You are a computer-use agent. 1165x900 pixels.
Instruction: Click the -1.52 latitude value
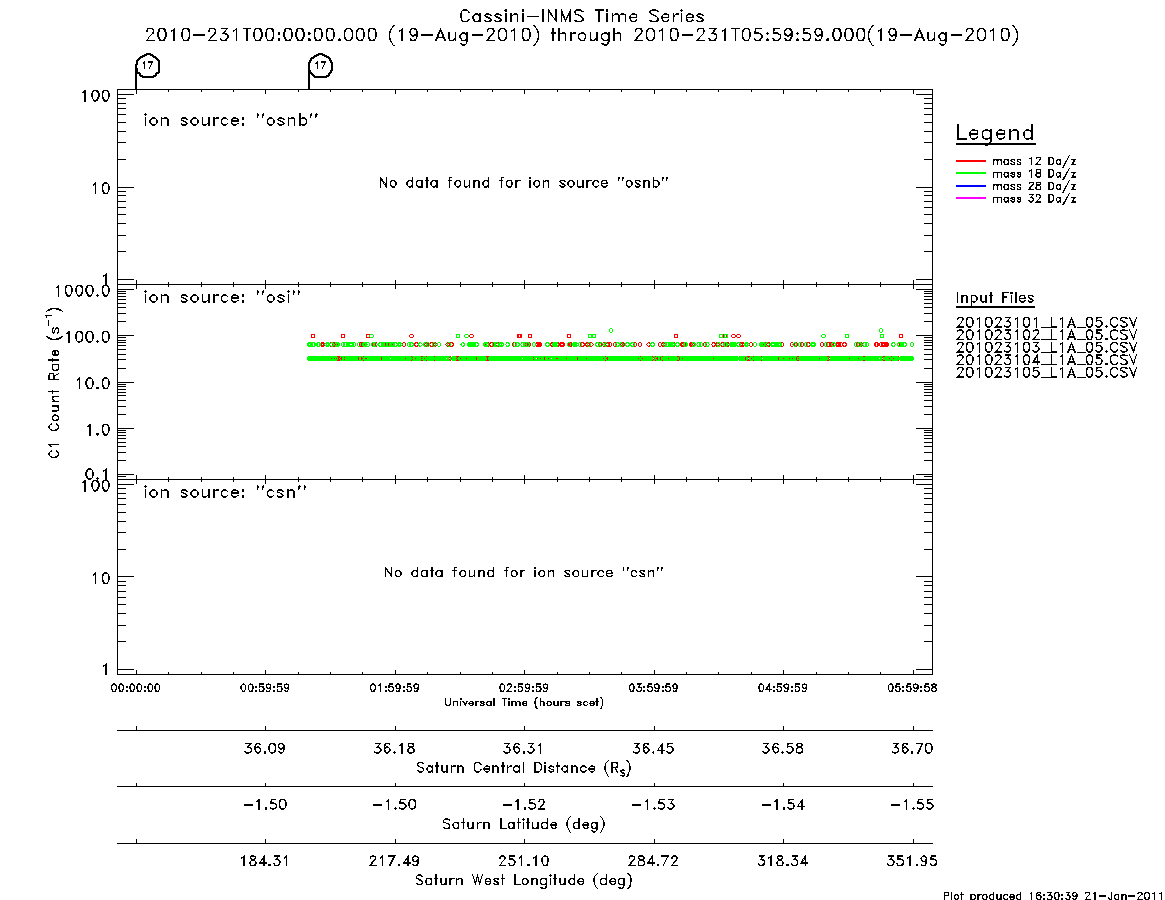(524, 805)
